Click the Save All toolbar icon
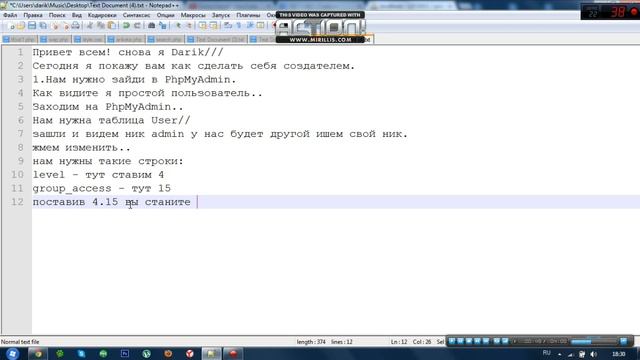 click(x=42, y=26)
